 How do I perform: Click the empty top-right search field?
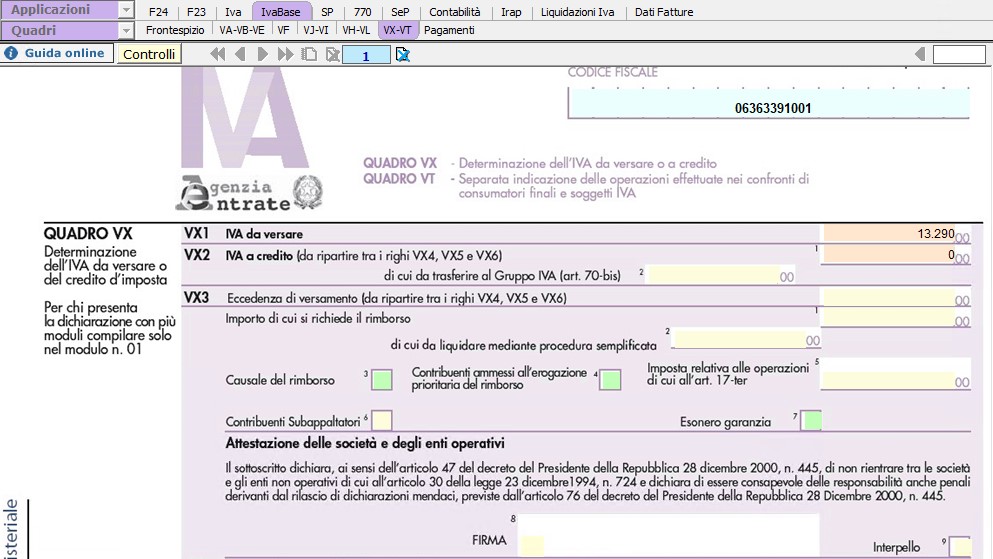tap(959, 54)
